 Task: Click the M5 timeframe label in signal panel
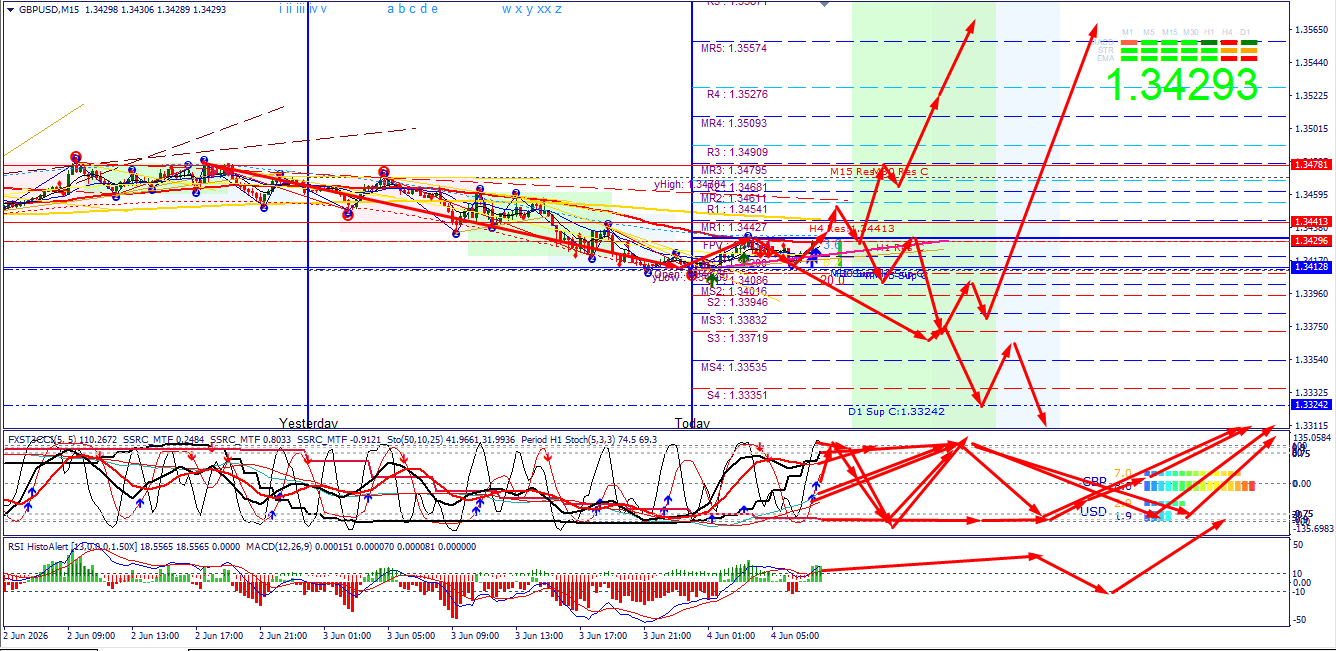click(x=1149, y=32)
